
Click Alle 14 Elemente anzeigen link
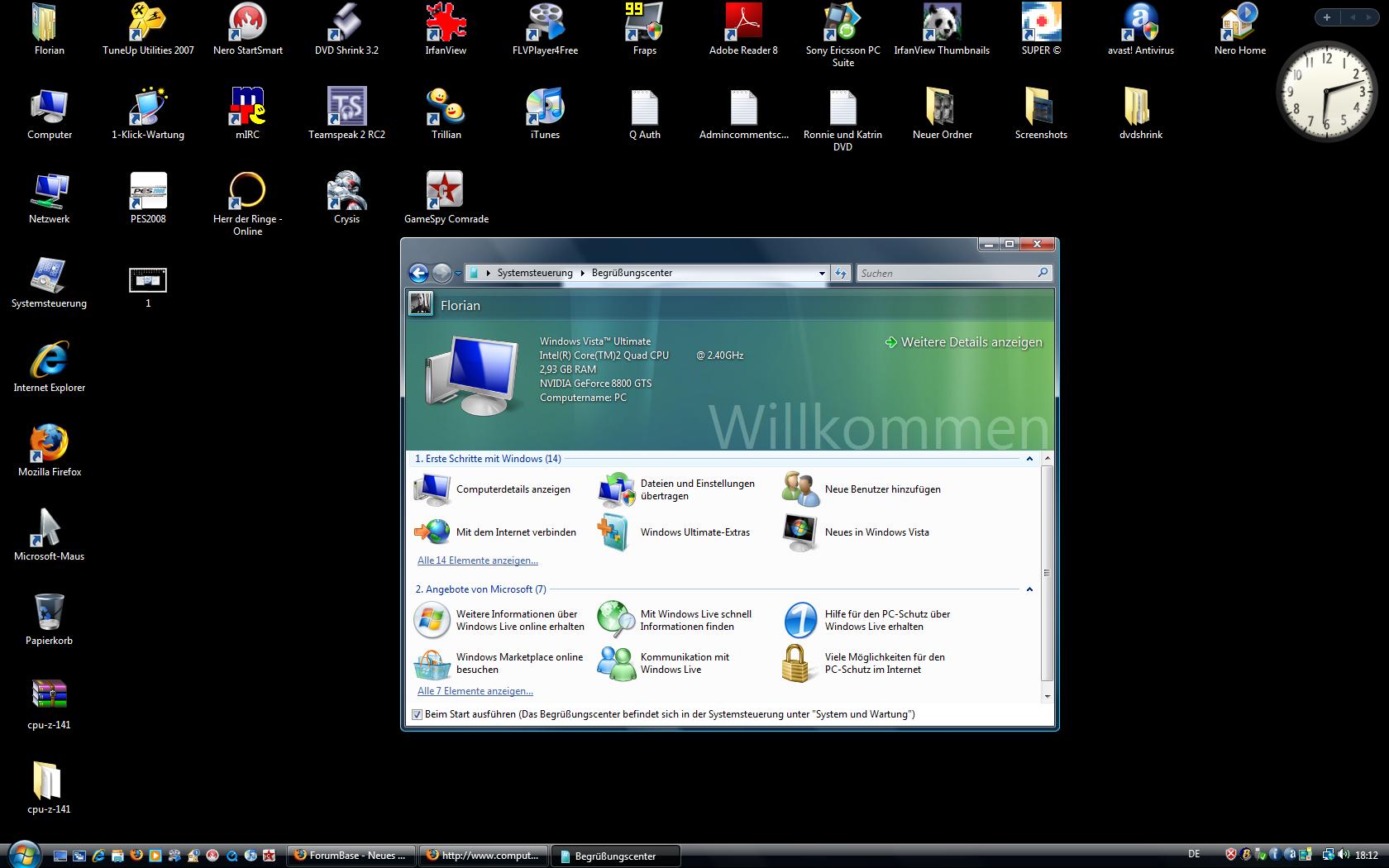pos(478,560)
